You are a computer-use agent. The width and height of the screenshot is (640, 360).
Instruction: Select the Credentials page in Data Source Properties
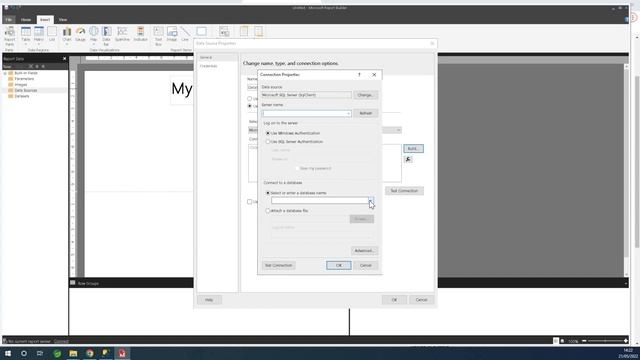218,66
